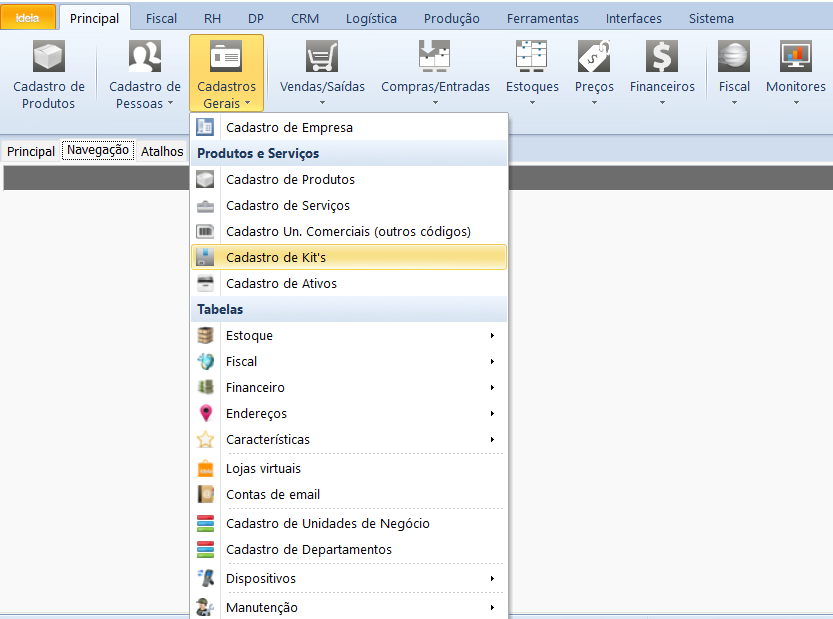Click the Compras/Entradas ribbon icon
833x619 pixels.
(x=435, y=57)
